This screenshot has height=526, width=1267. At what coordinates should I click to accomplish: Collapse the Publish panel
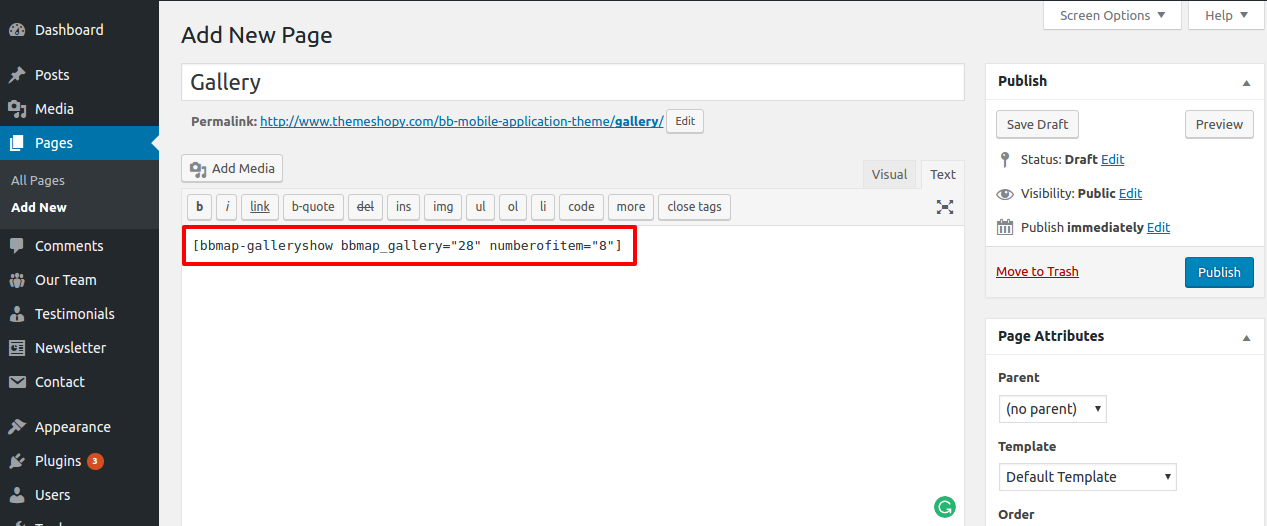pos(1246,82)
